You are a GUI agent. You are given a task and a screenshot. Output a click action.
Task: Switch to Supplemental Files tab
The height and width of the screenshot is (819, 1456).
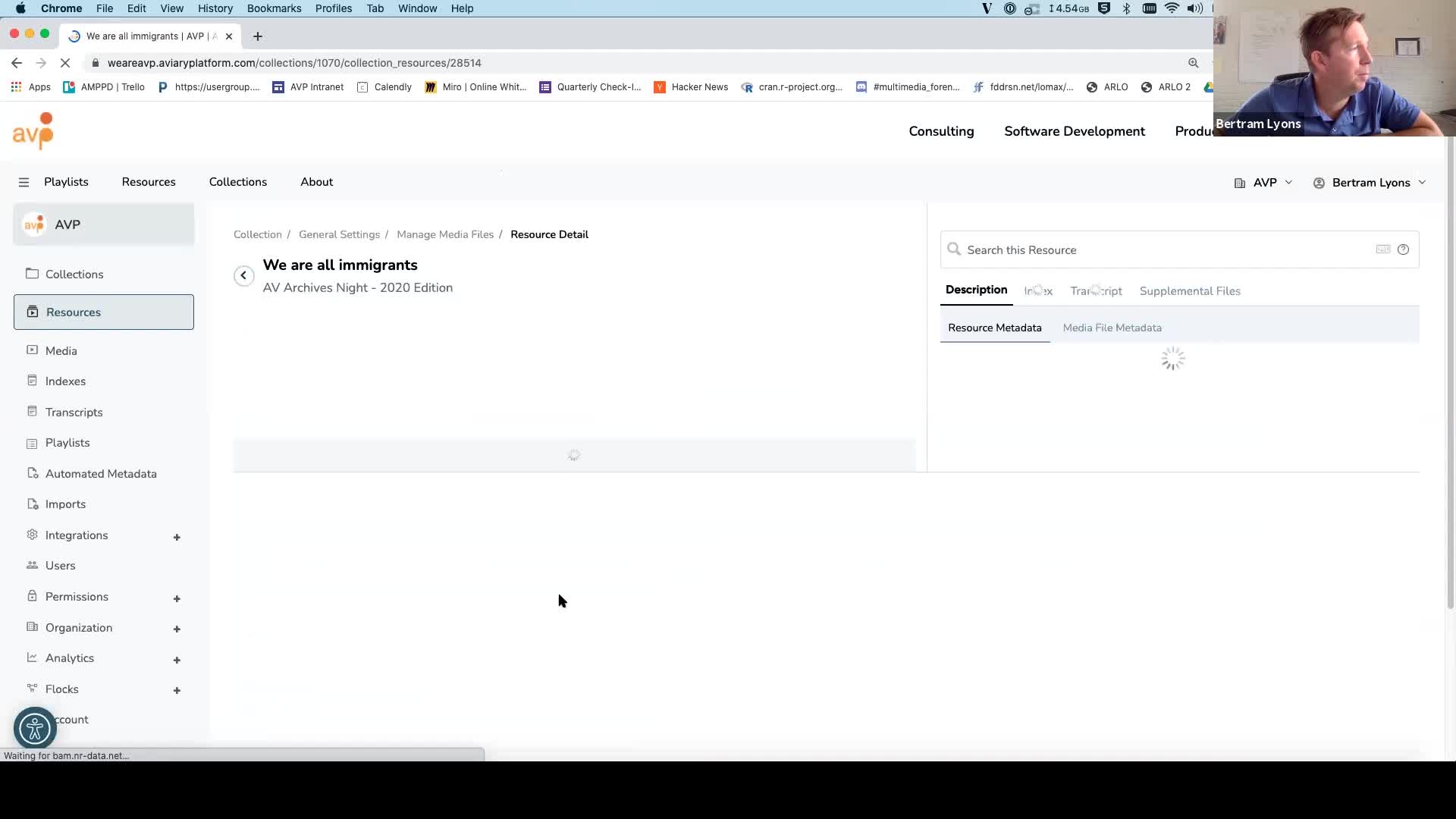pos(1190,291)
